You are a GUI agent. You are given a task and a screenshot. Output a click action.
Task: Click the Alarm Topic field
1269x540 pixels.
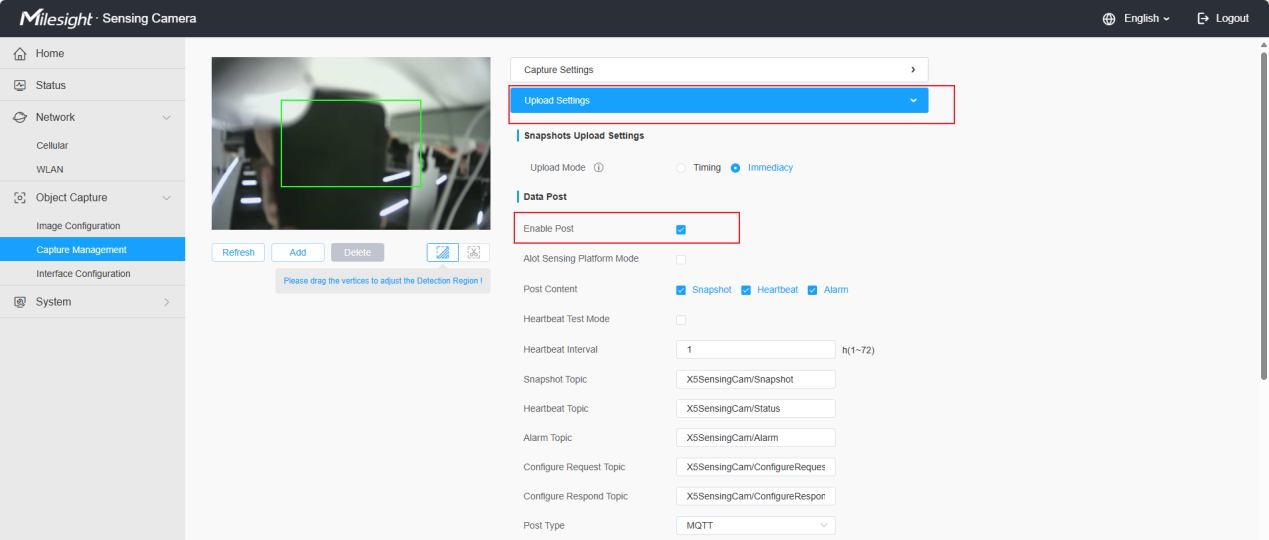(x=756, y=438)
